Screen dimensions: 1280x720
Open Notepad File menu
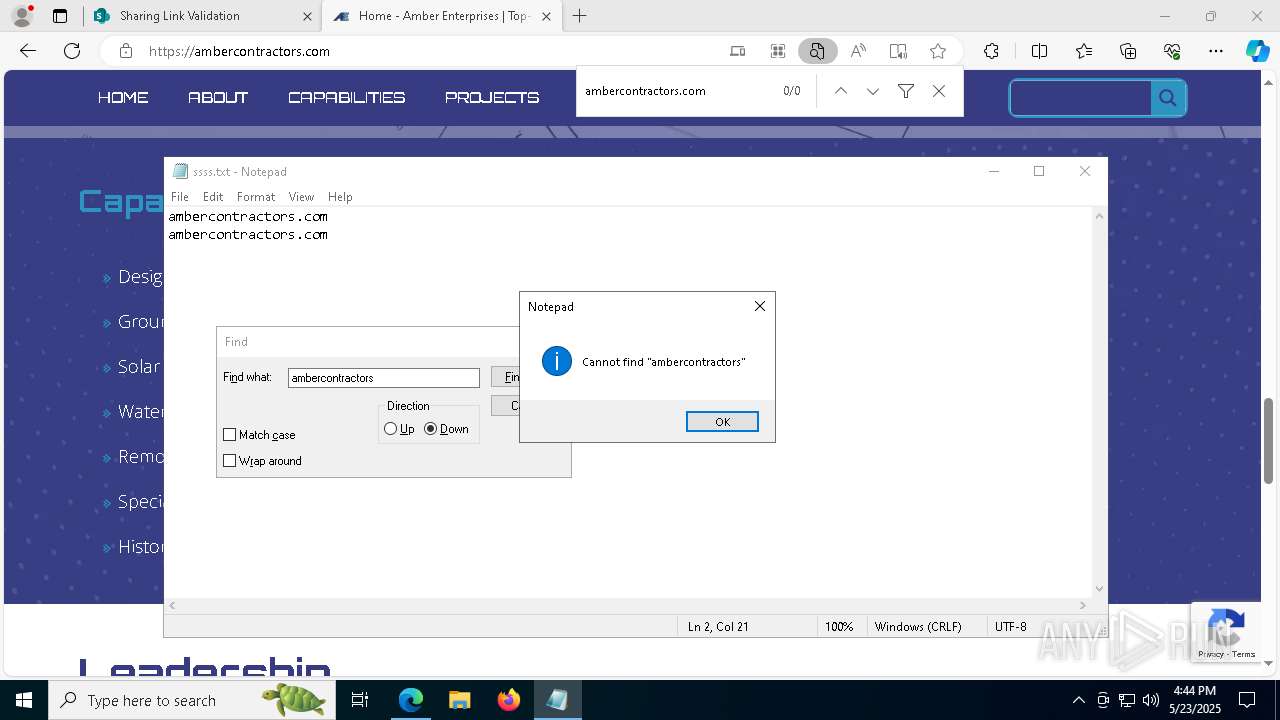tap(180, 197)
